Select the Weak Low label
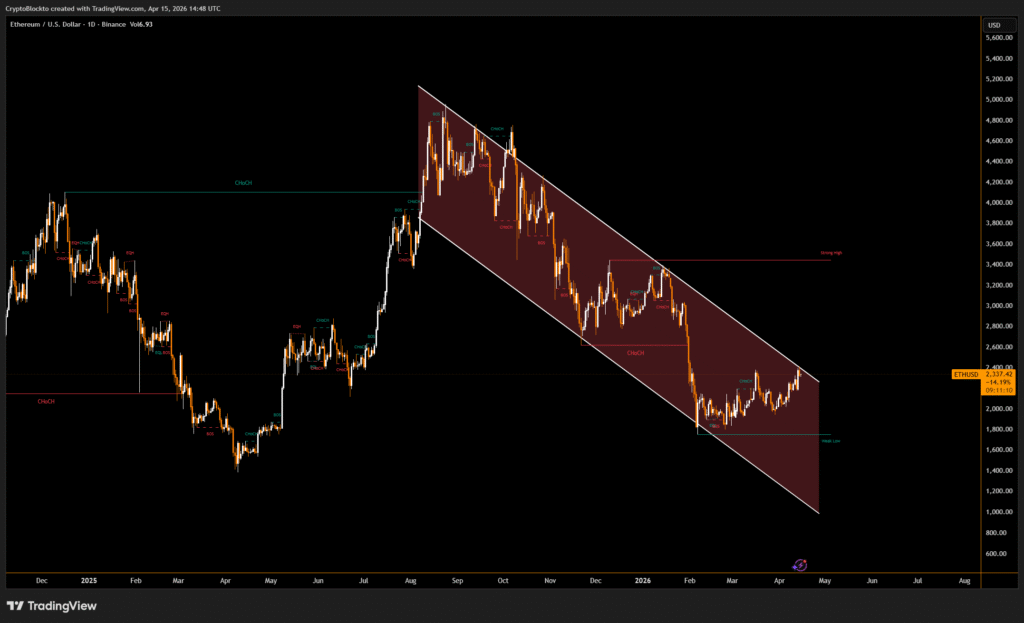This screenshot has width=1024, height=623. [x=829, y=440]
